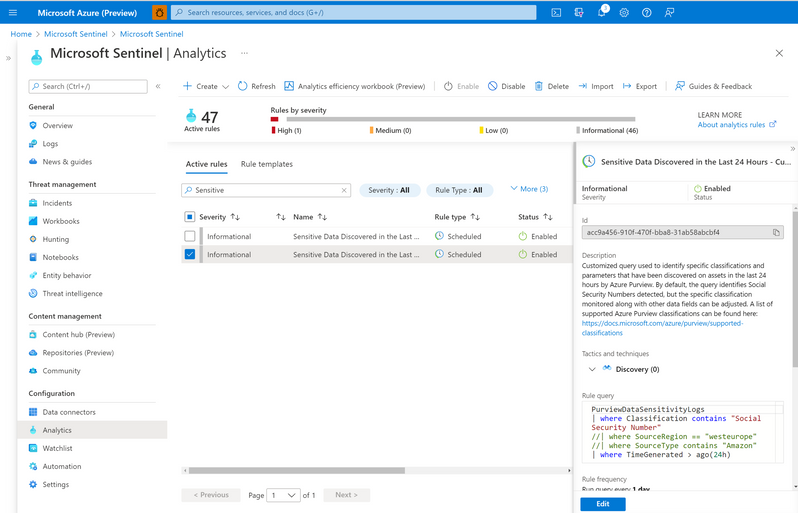Image resolution: width=798 pixels, height=513 pixels.
Task: Click the top Search resources field
Action: coord(353,13)
